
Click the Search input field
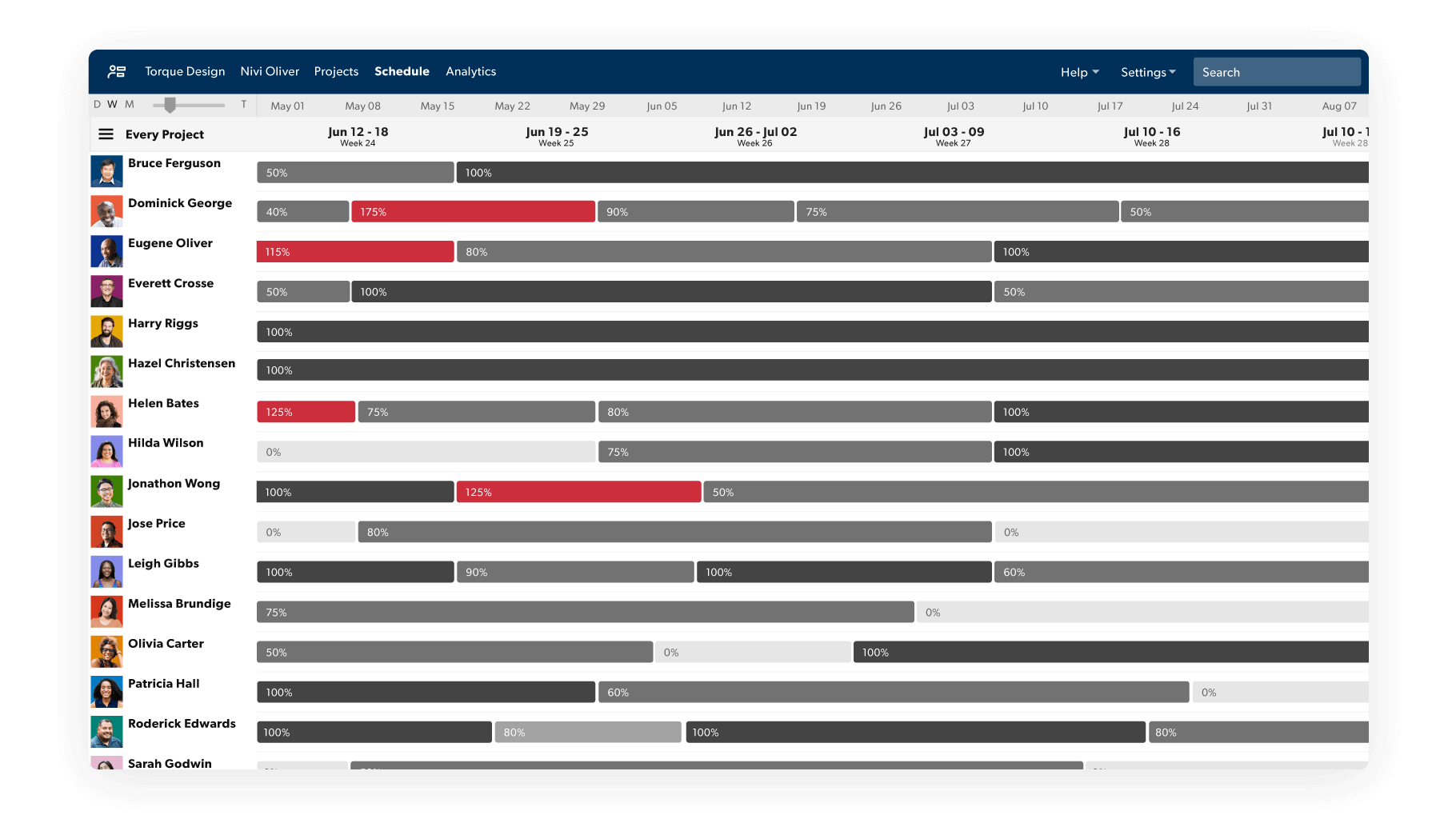(1276, 71)
